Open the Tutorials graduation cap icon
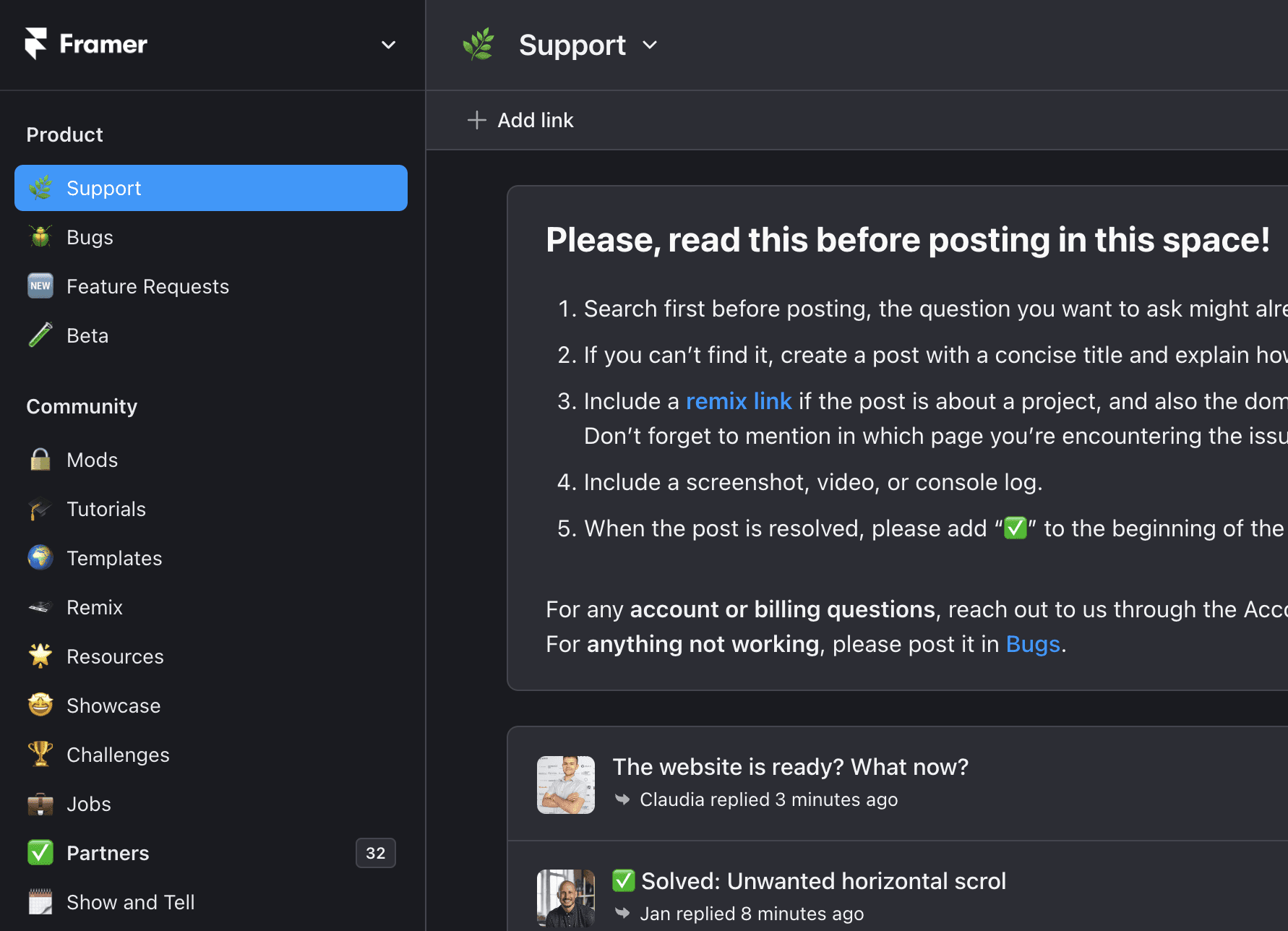The width and height of the screenshot is (1288, 931). click(x=40, y=509)
